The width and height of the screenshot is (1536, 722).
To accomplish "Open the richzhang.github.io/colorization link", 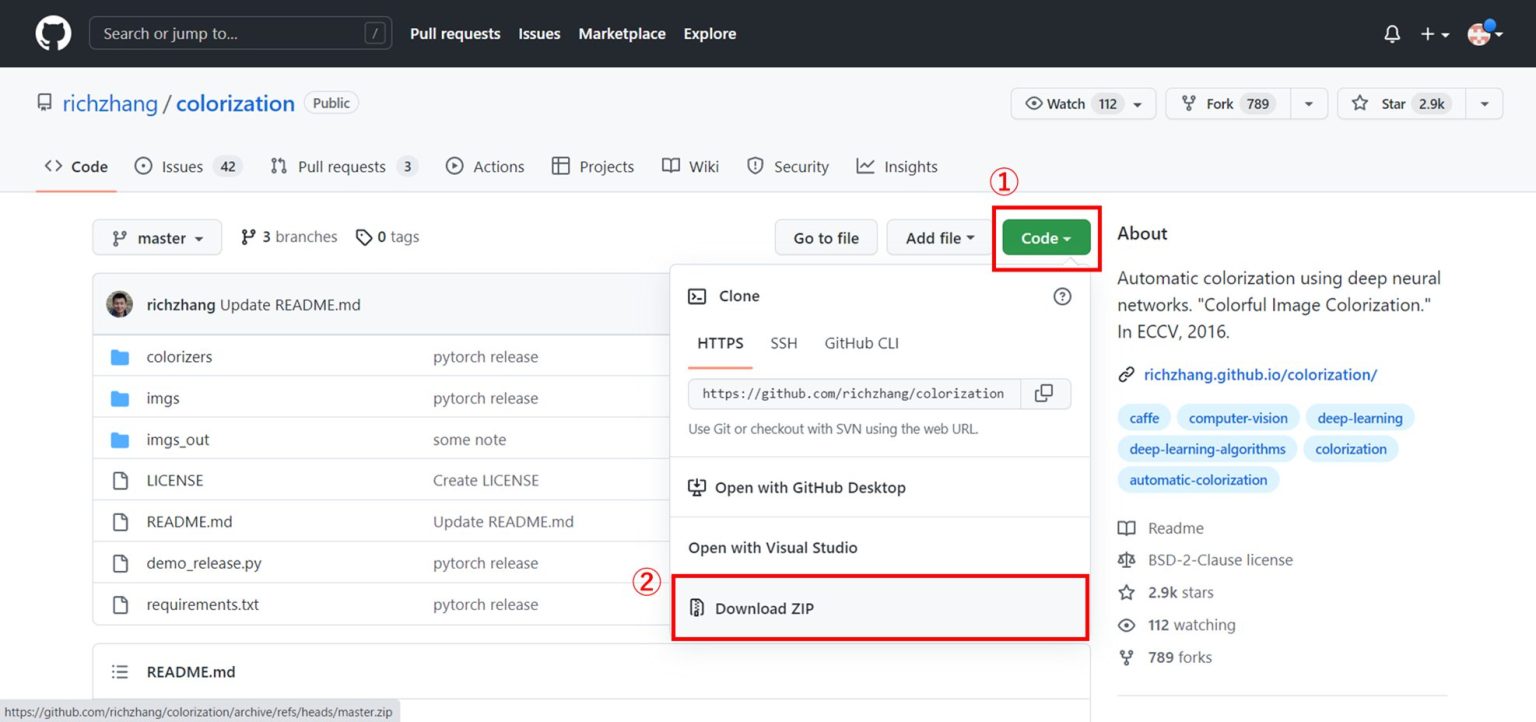I will click(1260, 375).
